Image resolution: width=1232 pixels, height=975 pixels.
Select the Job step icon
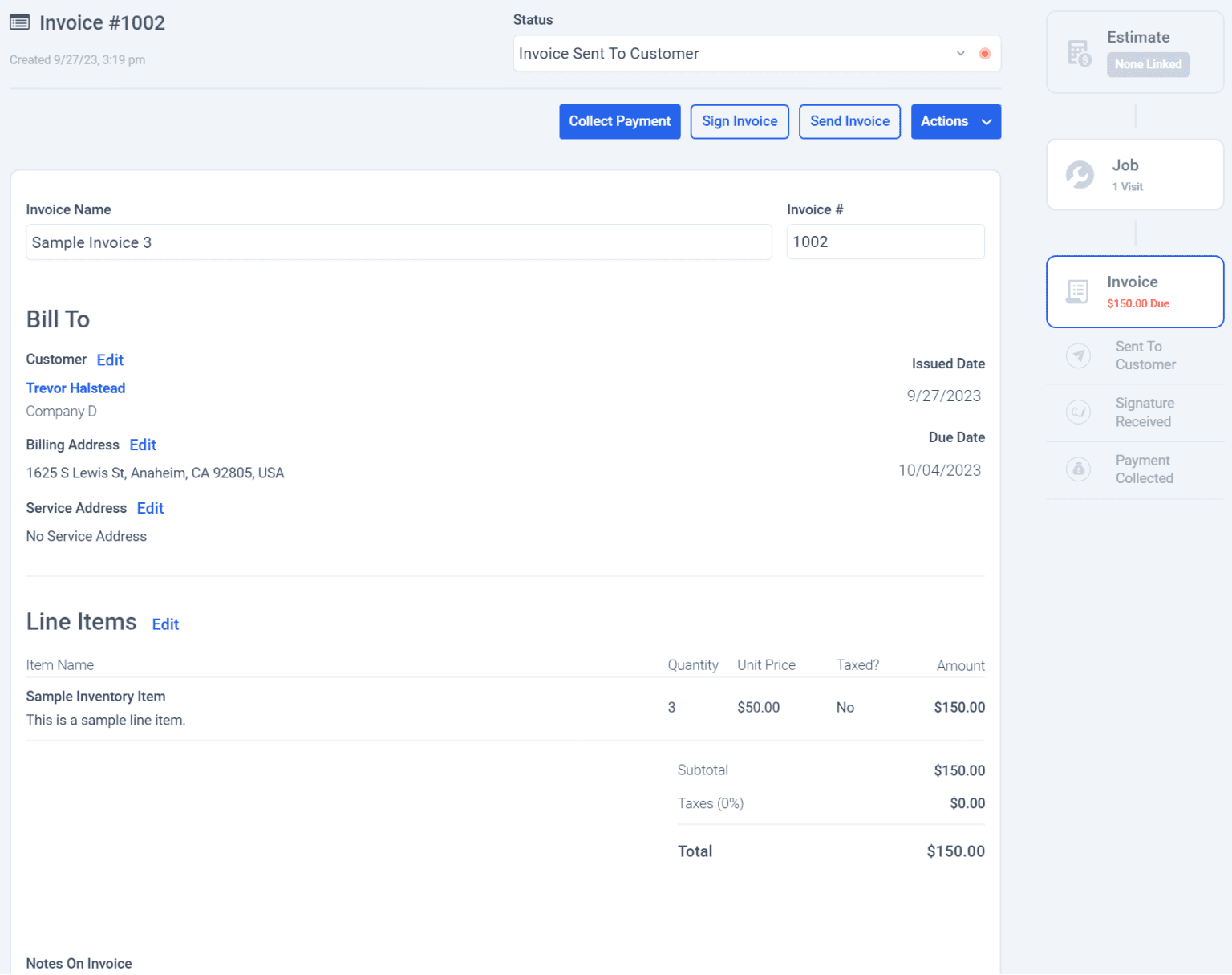[x=1080, y=174]
